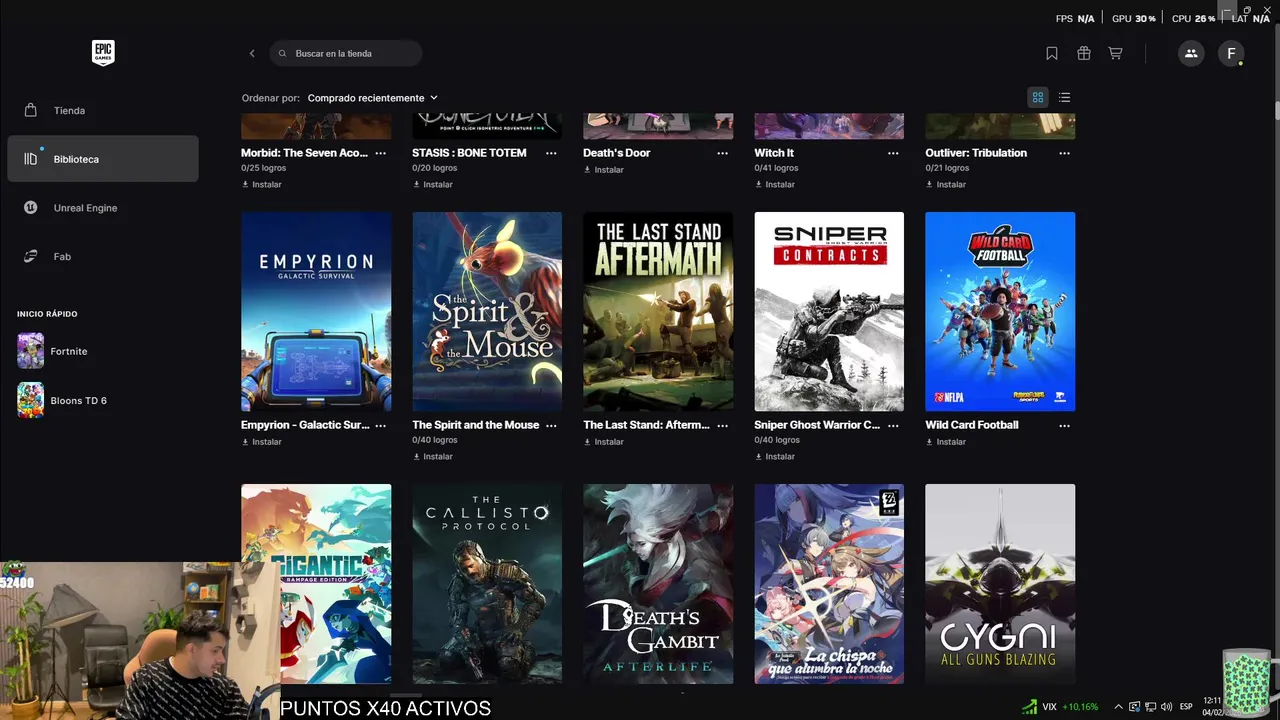Open the wishlist bookmark icon

point(1052,53)
